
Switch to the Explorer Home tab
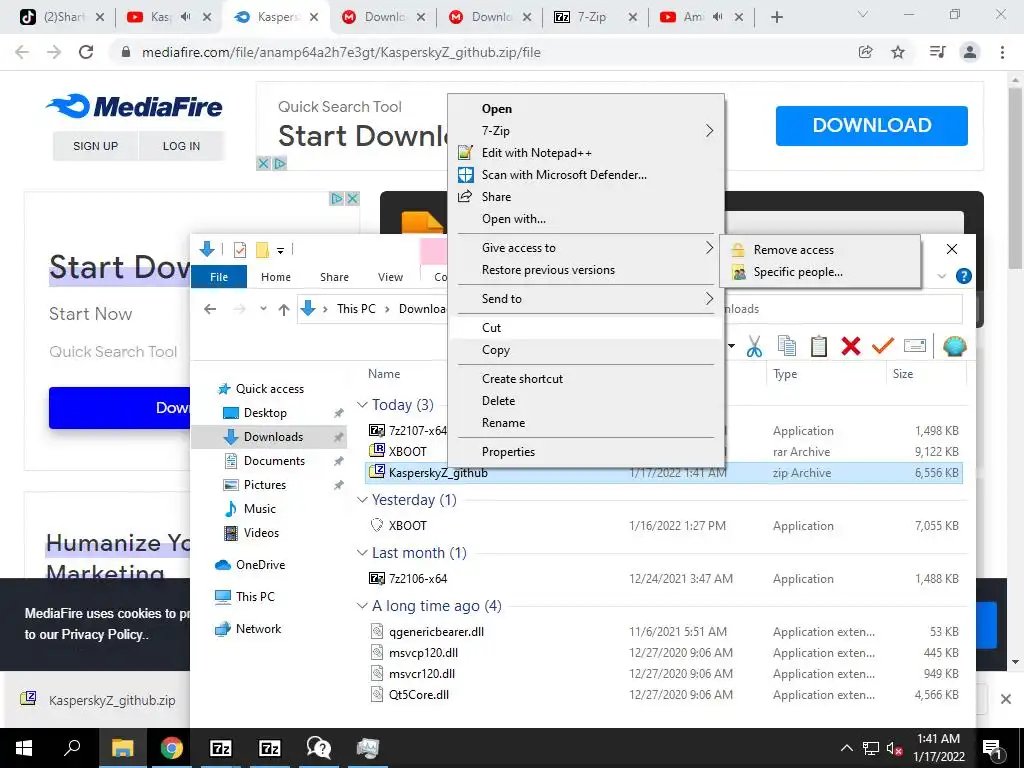(x=276, y=277)
